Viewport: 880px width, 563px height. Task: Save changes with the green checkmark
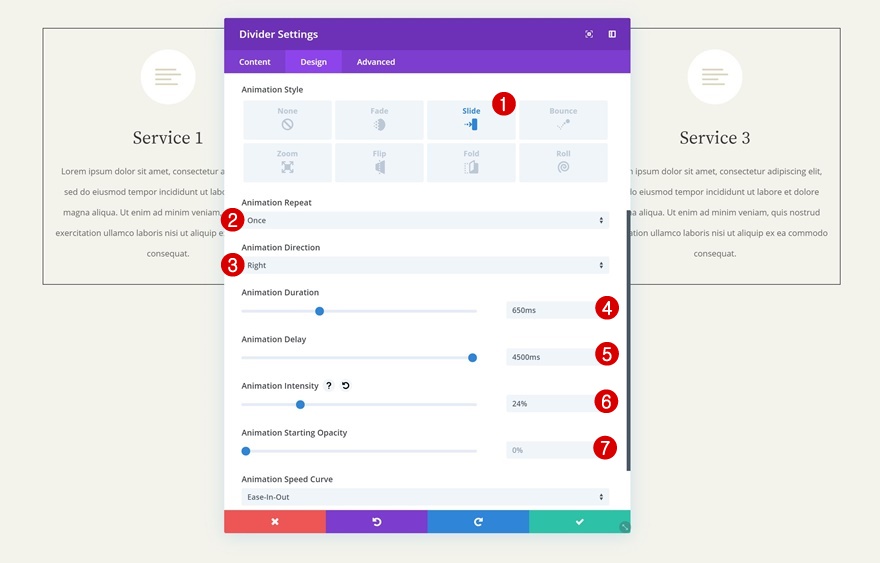pos(580,521)
